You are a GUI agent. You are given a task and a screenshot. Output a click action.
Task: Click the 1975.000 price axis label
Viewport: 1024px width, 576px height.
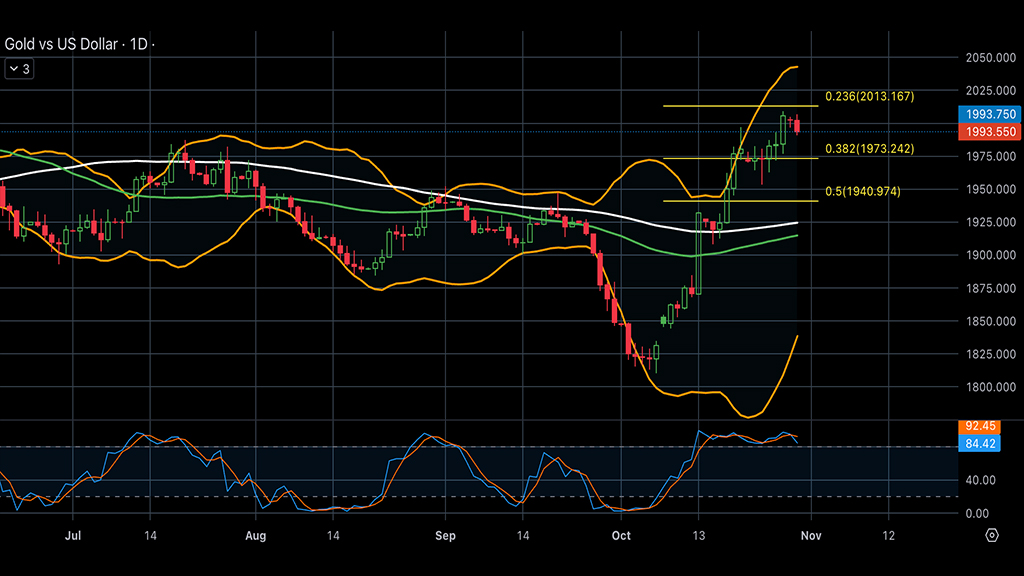[991, 157]
